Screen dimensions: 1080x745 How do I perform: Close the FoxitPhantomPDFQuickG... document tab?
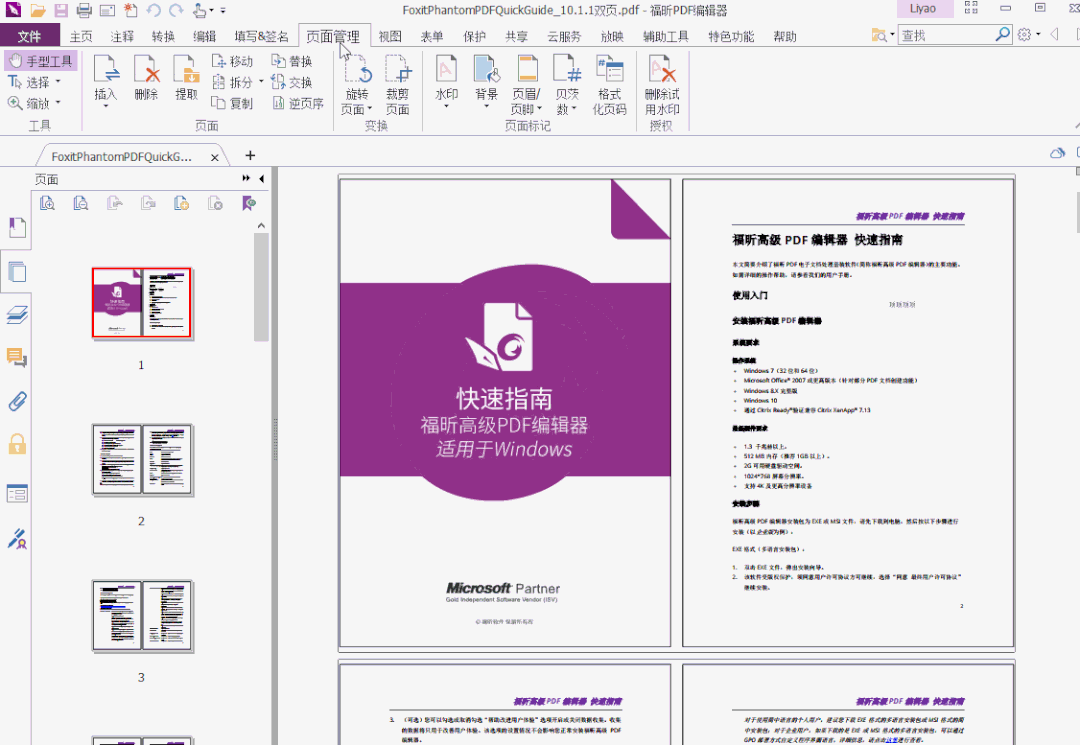pos(214,157)
